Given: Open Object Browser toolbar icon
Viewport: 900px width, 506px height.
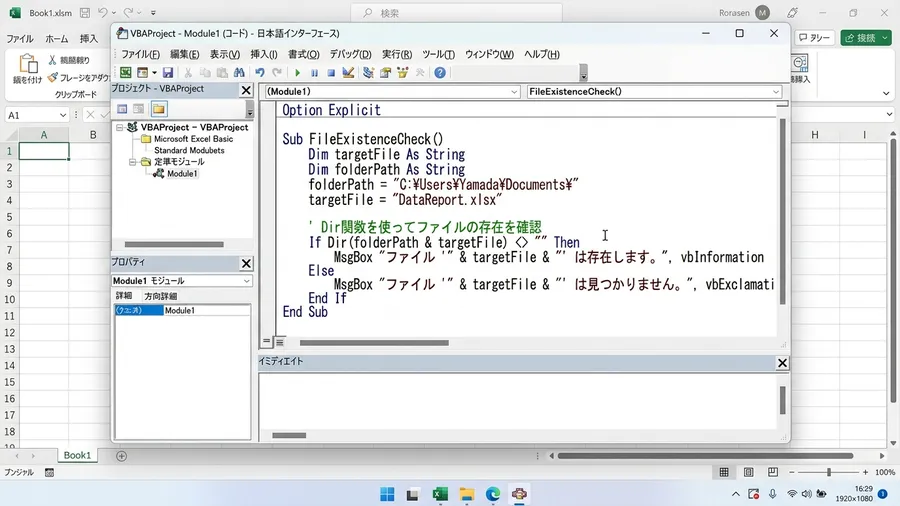Looking at the screenshot, I should click(402, 73).
